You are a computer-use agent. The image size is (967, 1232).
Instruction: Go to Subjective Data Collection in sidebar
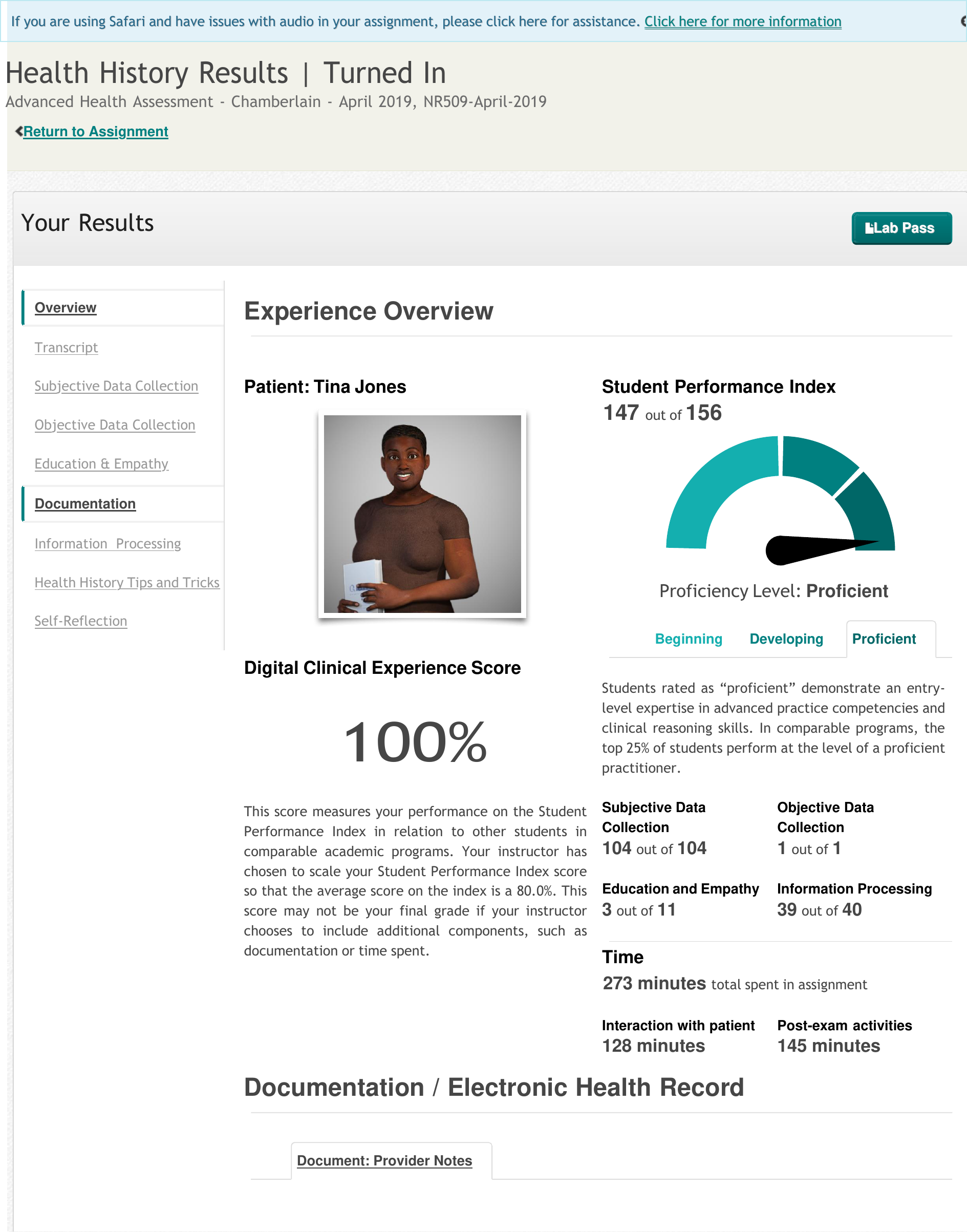116,386
